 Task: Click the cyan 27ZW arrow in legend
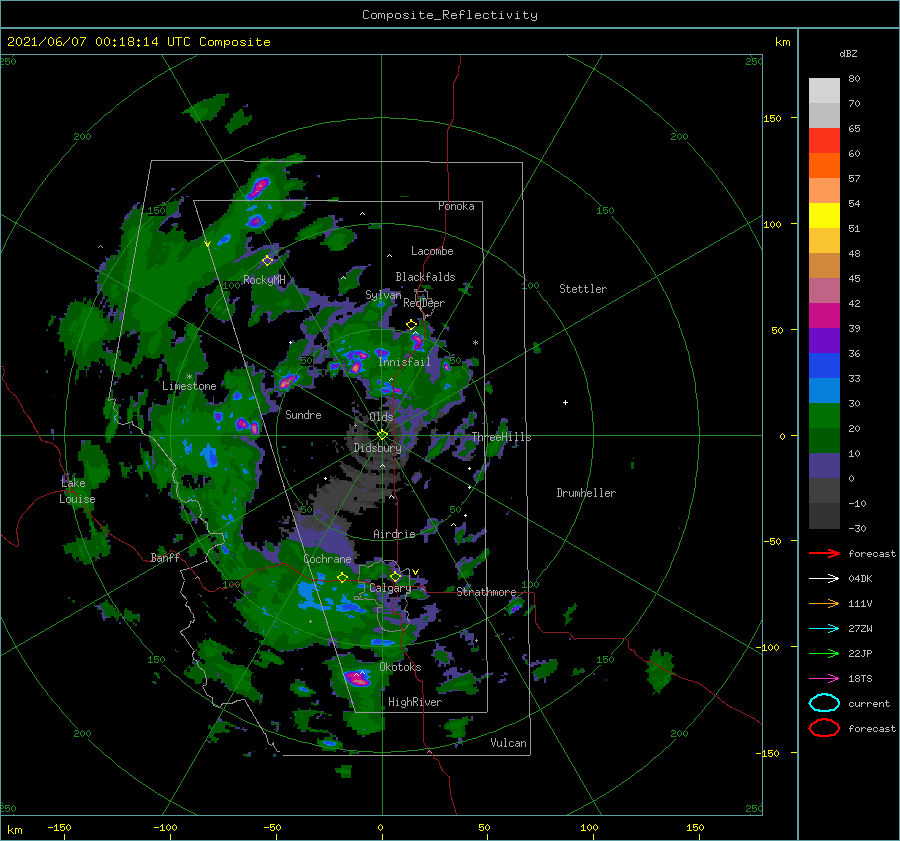(x=824, y=628)
